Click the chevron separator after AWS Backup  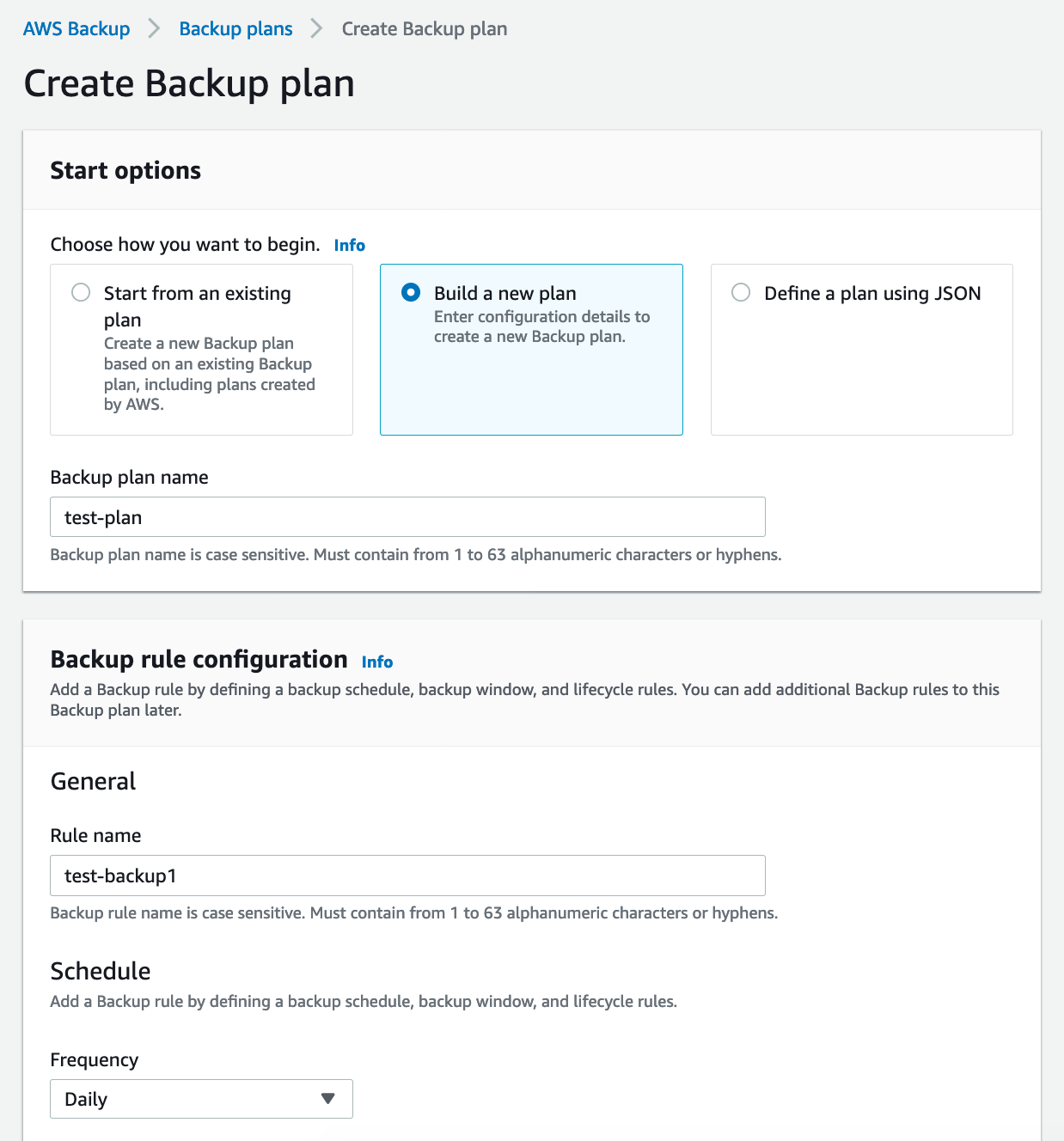point(155,29)
